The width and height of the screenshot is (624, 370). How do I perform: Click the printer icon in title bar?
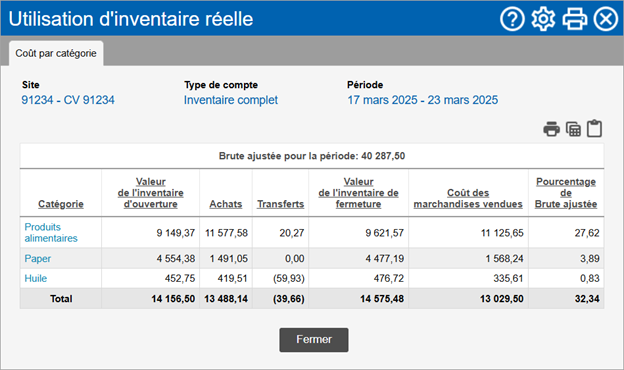[x=575, y=19]
